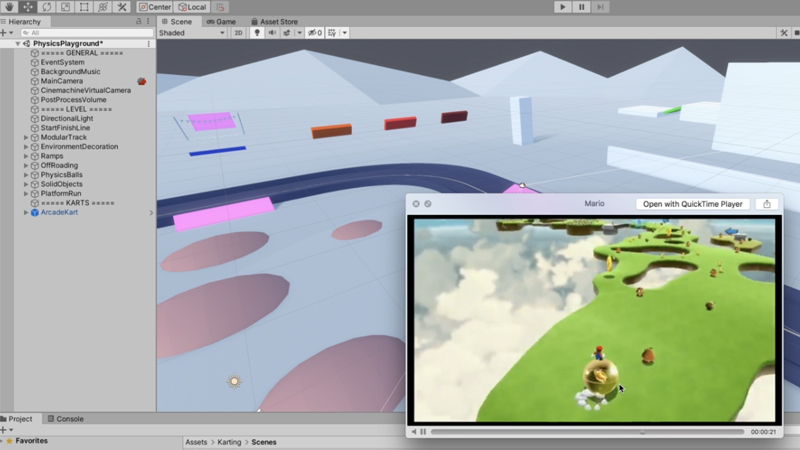This screenshot has width=800, height=450.
Task: Select the combined Transform tool
Action: (103, 7)
